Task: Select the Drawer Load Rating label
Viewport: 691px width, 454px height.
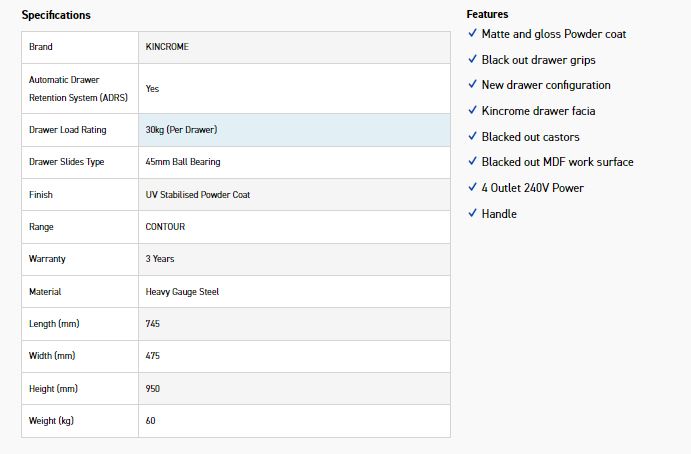Action: pyautogui.click(x=67, y=130)
